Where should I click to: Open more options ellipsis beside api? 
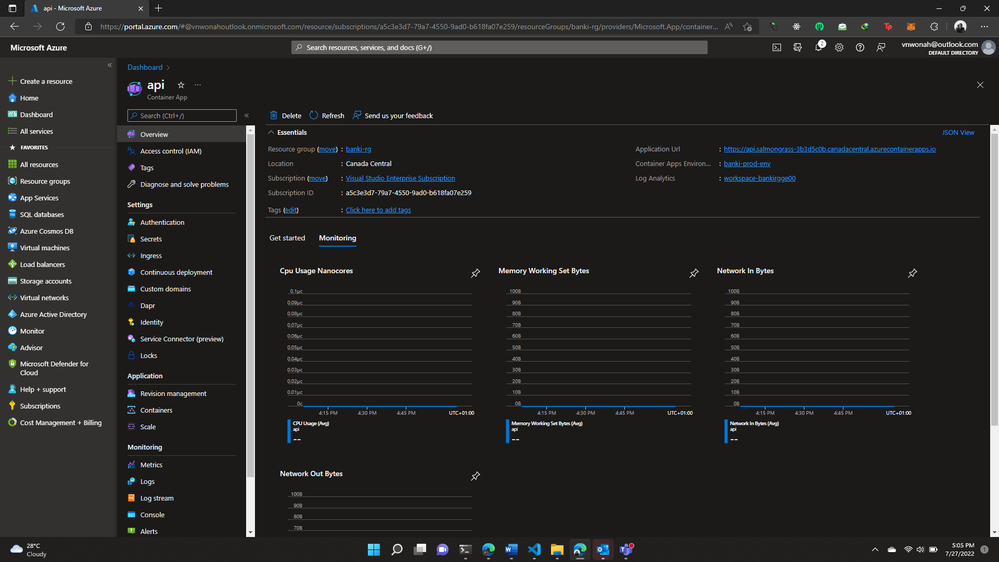click(x=198, y=85)
